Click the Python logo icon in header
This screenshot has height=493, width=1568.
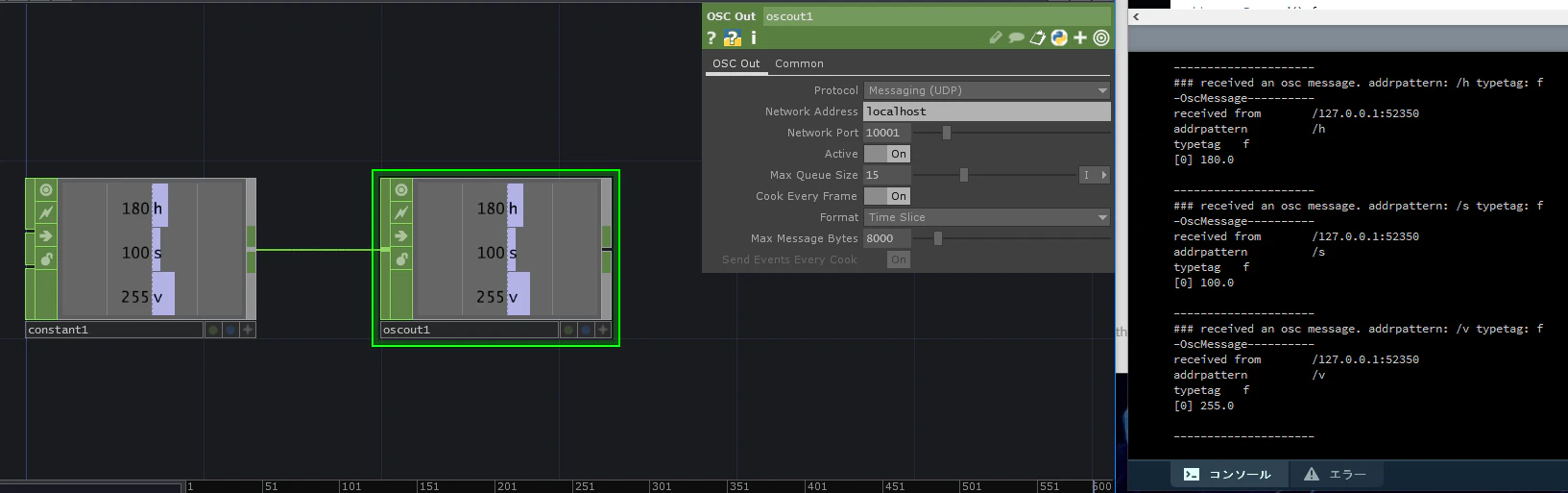(1059, 37)
